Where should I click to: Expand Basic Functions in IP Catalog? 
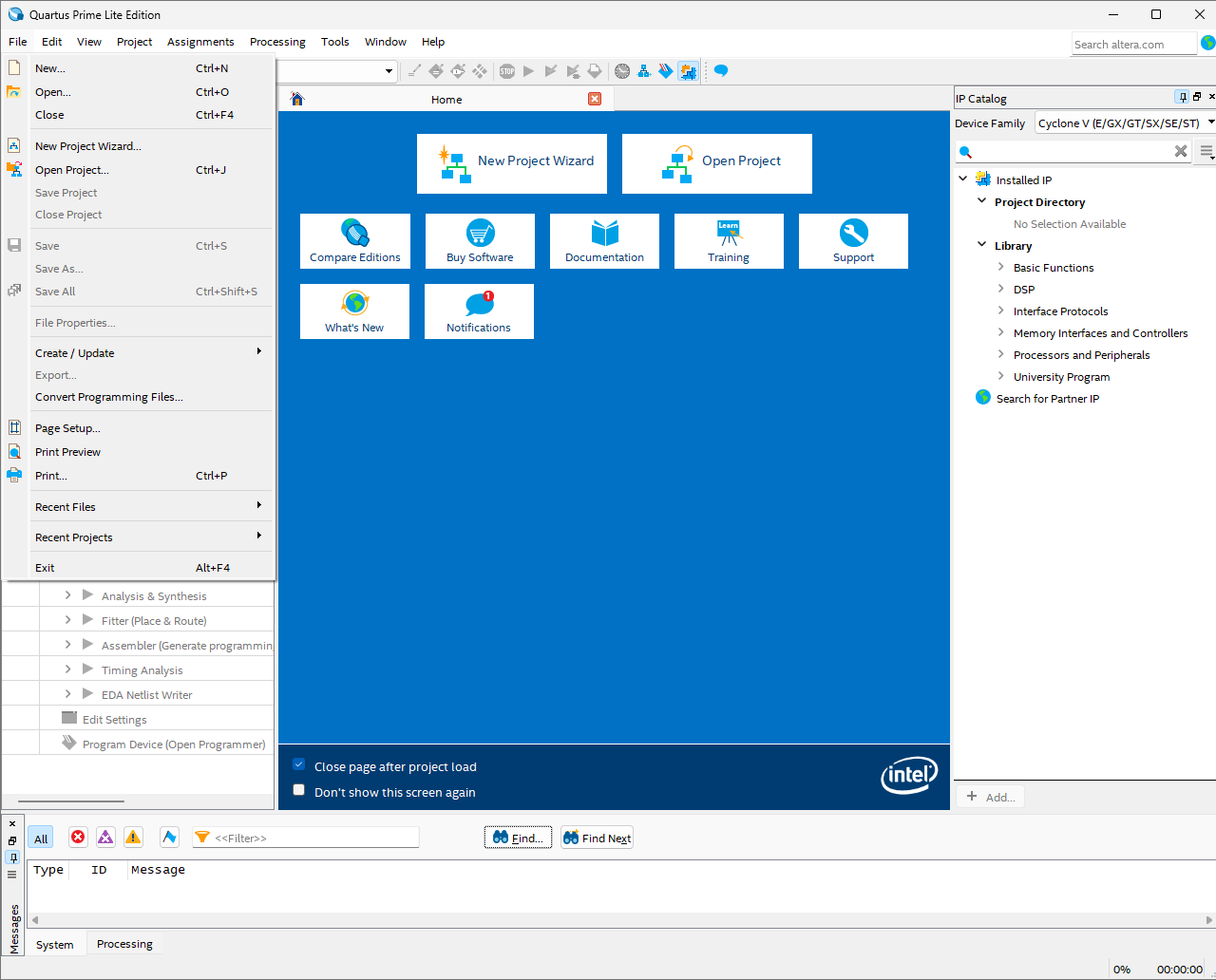tap(1000, 267)
